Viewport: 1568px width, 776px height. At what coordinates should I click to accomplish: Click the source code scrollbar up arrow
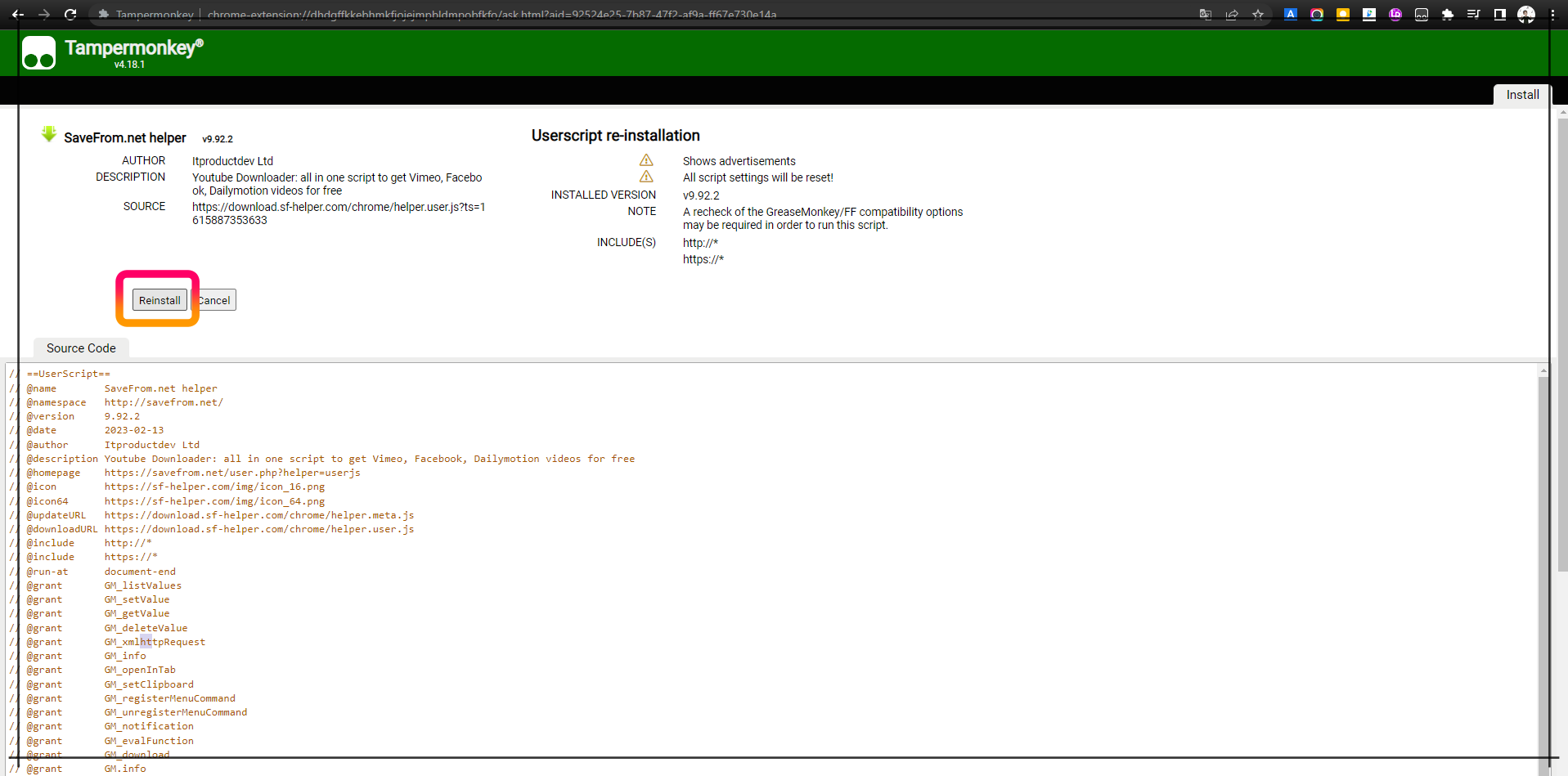[x=1543, y=370]
